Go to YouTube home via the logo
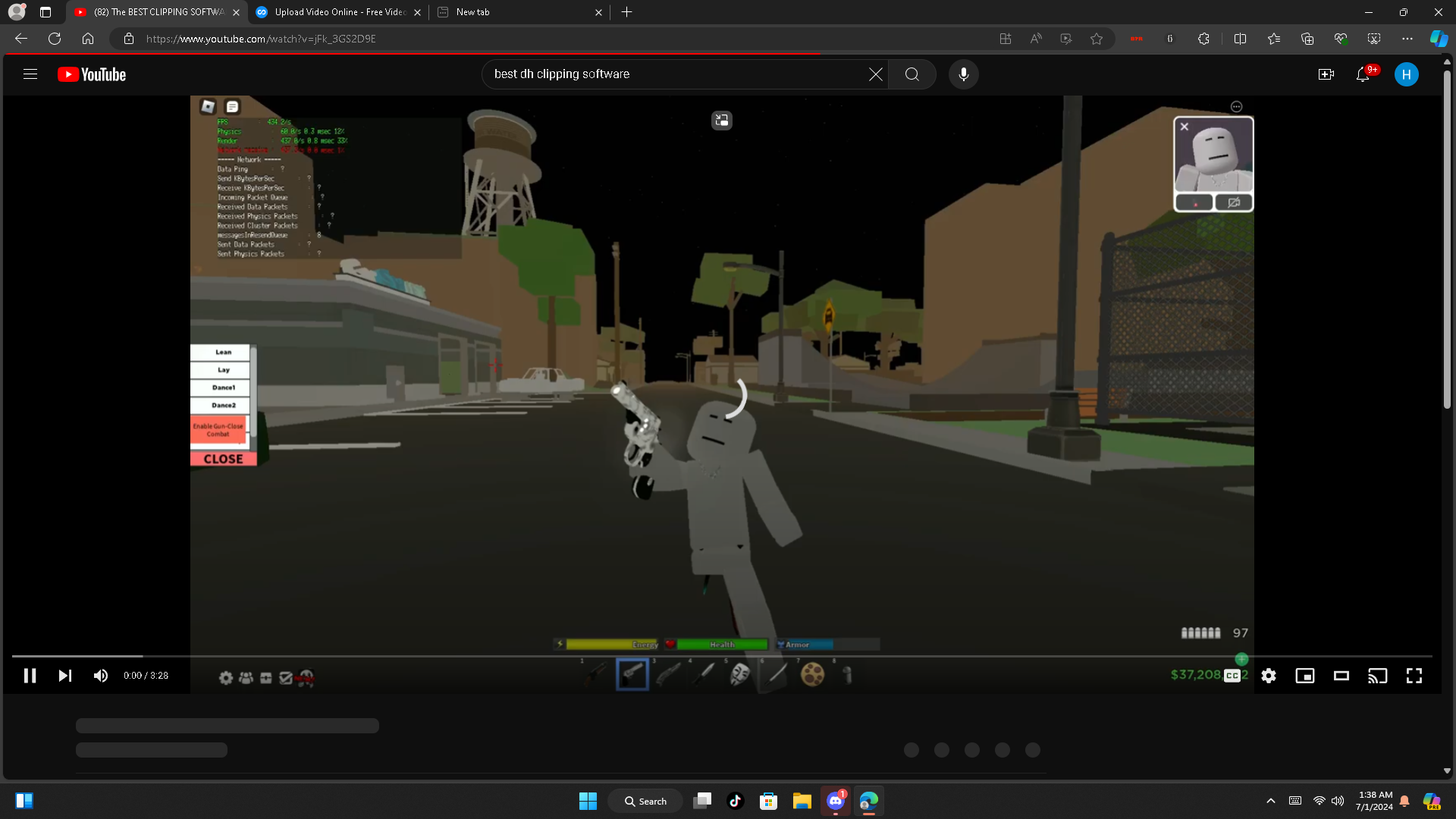This screenshot has height=819, width=1456. click(92, 74)
